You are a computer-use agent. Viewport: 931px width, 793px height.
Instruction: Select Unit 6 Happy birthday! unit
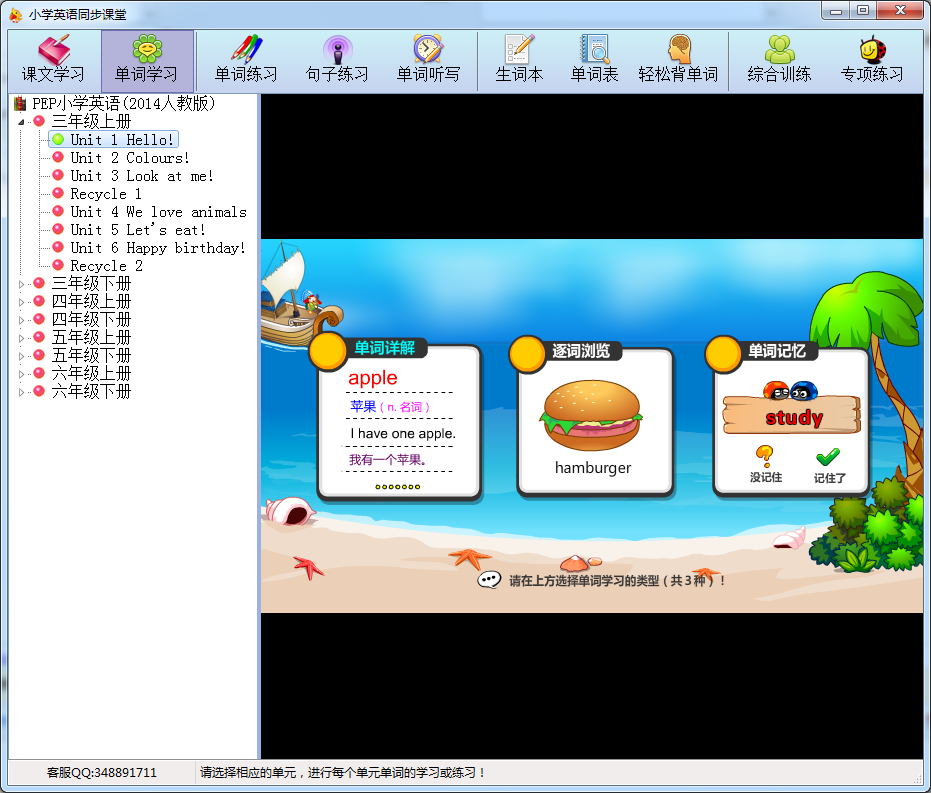coord(157,248)
